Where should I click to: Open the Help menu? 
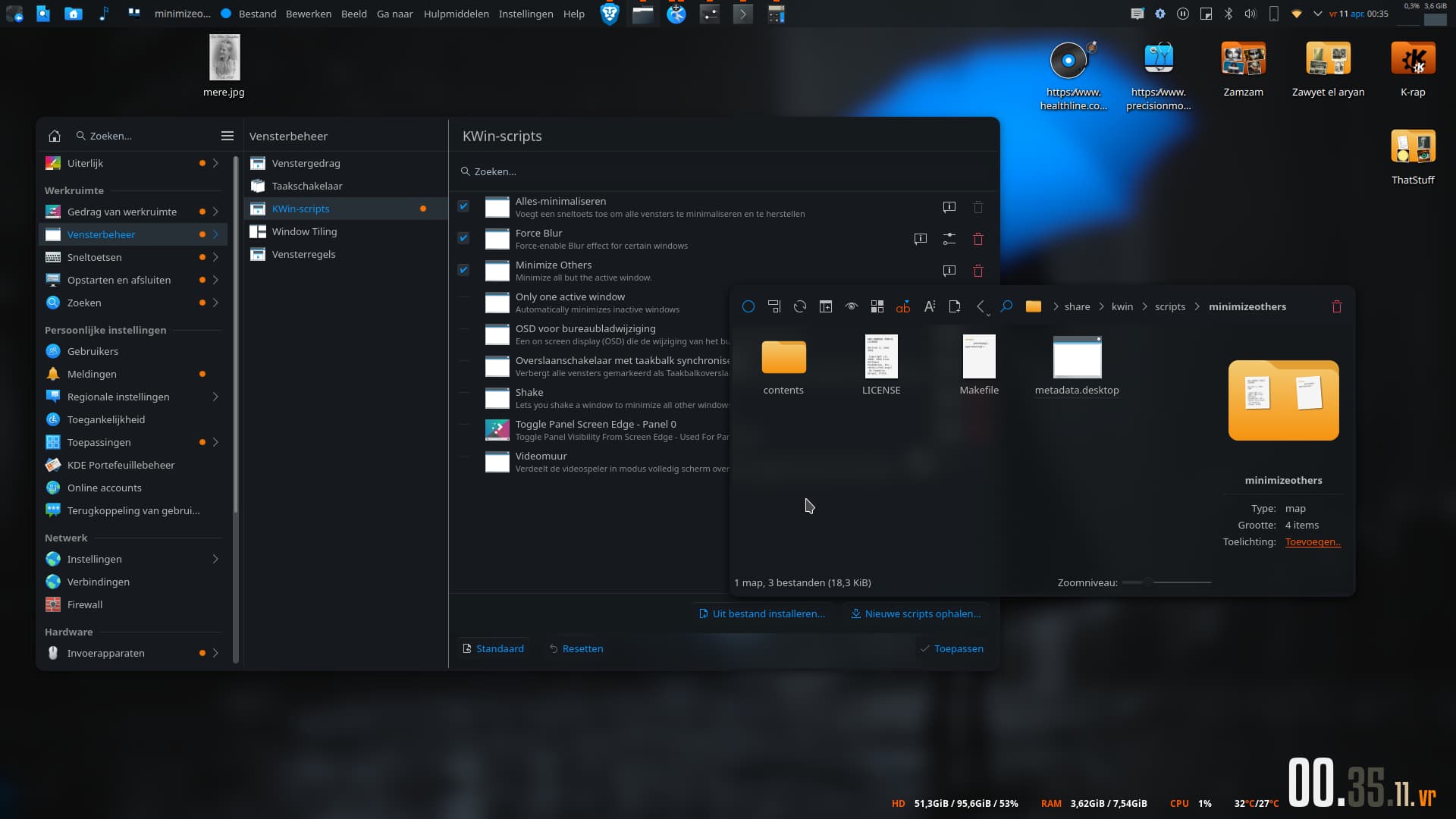click(x=574, y=14)
